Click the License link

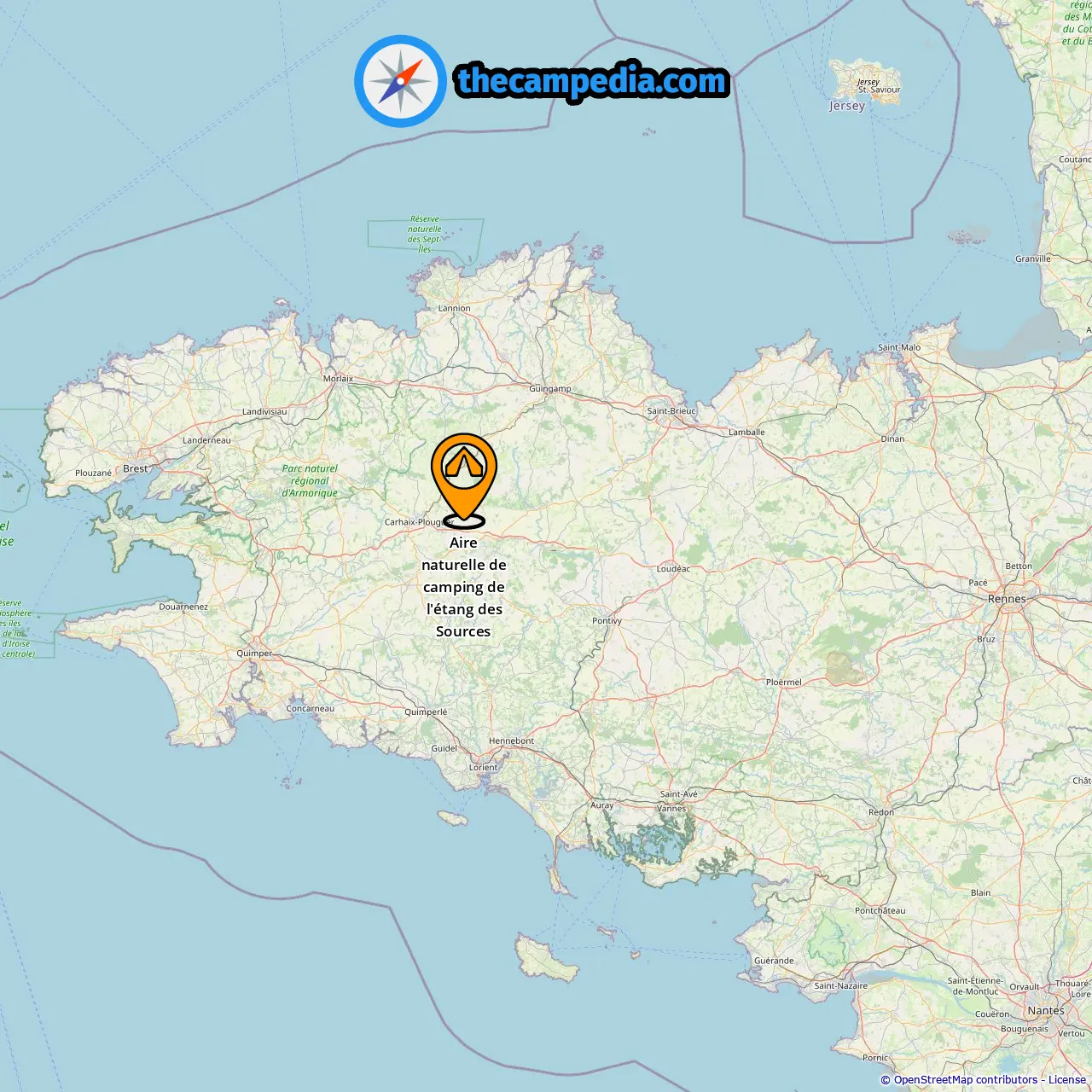point(1066,1080)
